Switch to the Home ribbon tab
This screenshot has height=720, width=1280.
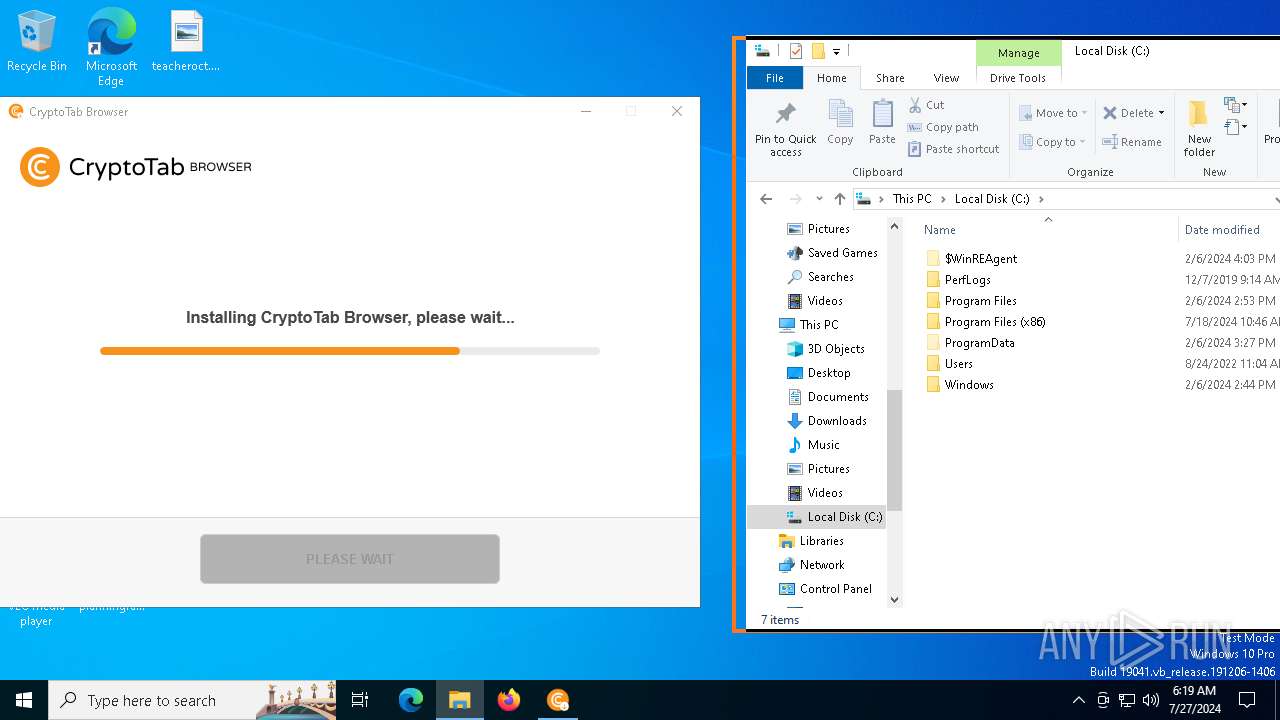831,78
